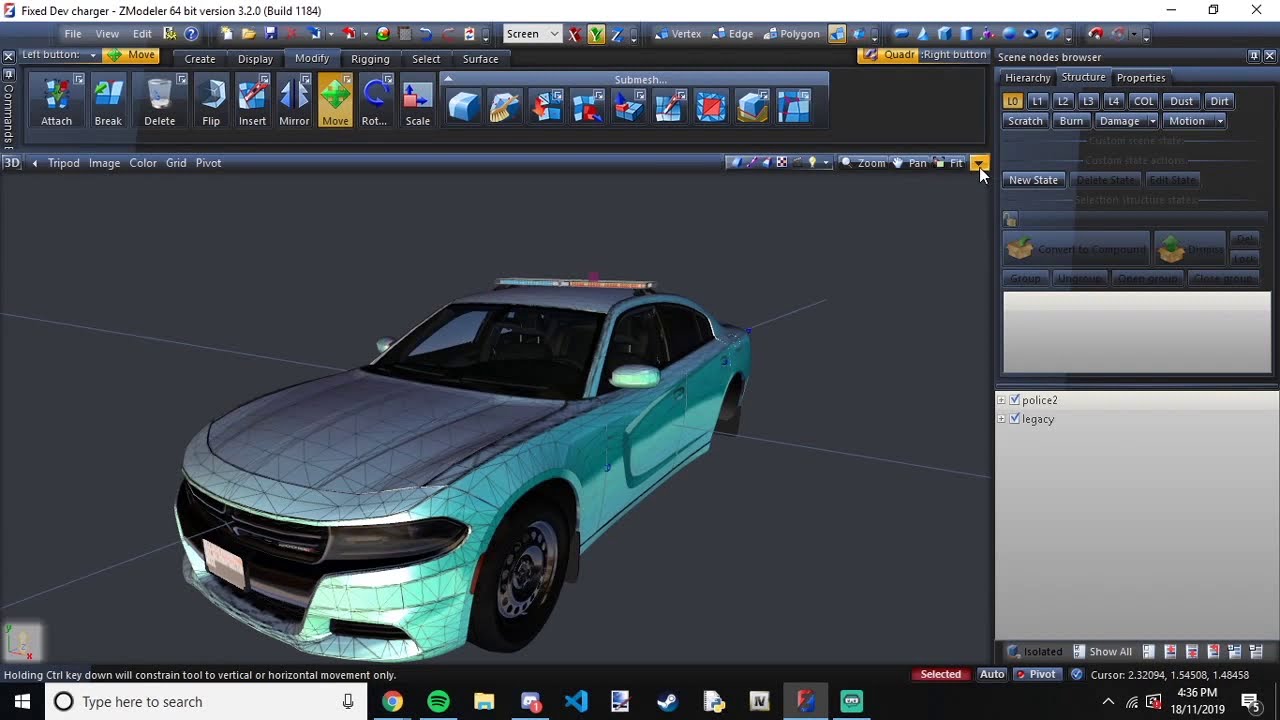
Task: Select the Break tool icon
Action: (x=108, y=102)
